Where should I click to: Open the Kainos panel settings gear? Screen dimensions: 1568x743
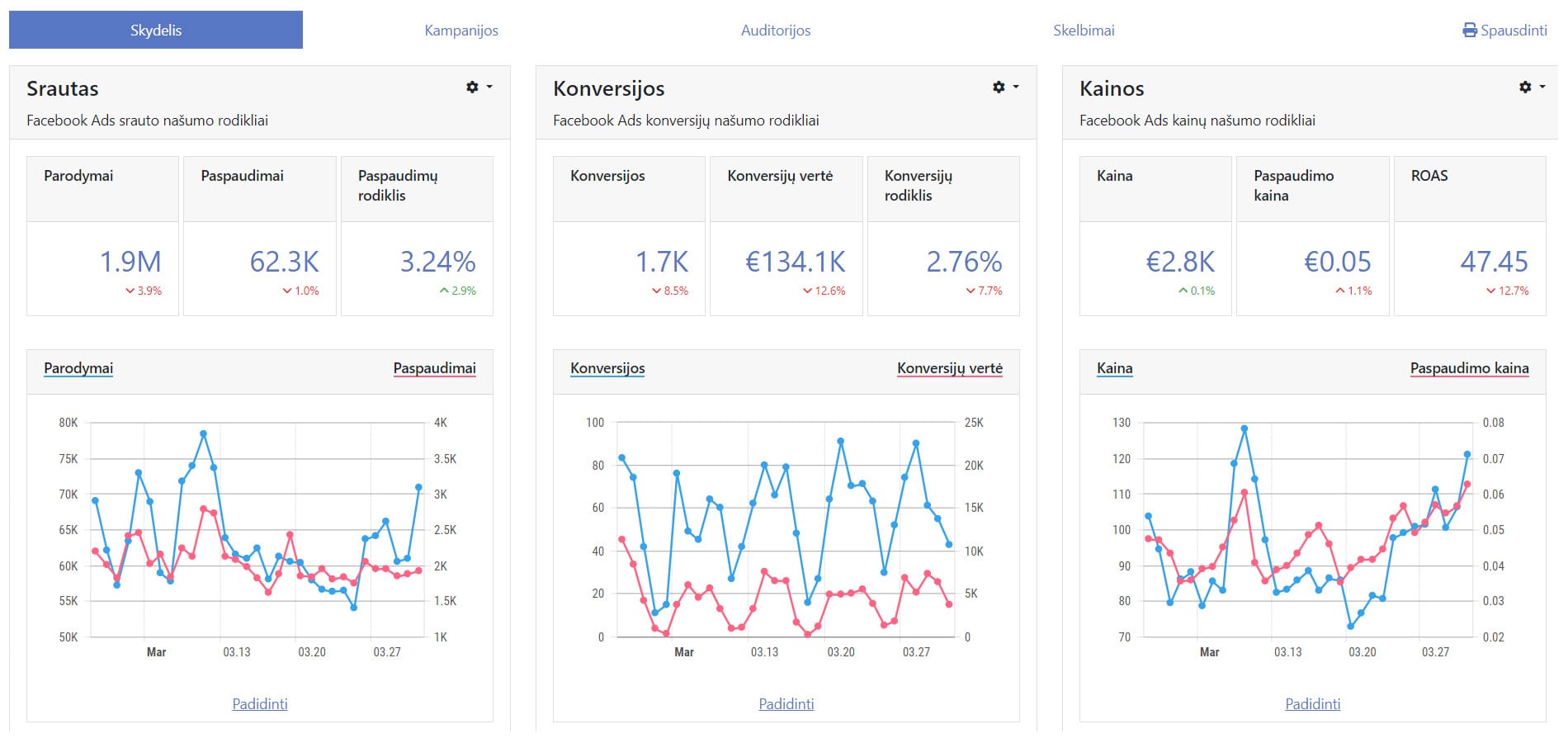[1523, 87]
